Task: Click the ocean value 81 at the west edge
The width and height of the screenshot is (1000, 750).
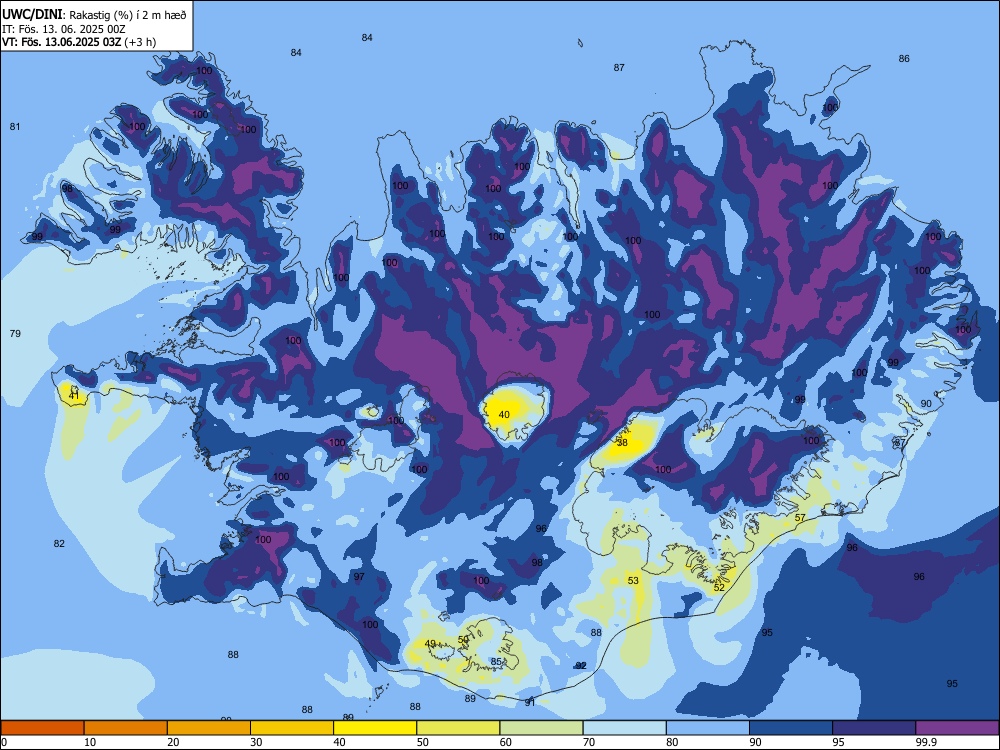Action: pos(15,127)
